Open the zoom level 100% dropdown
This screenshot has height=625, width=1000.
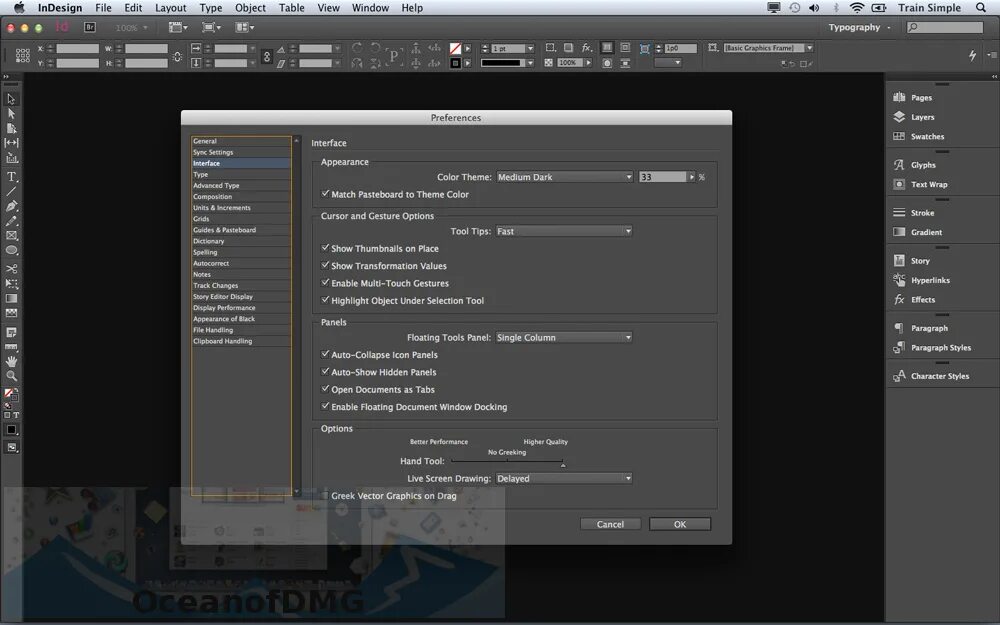click(133, 27)
